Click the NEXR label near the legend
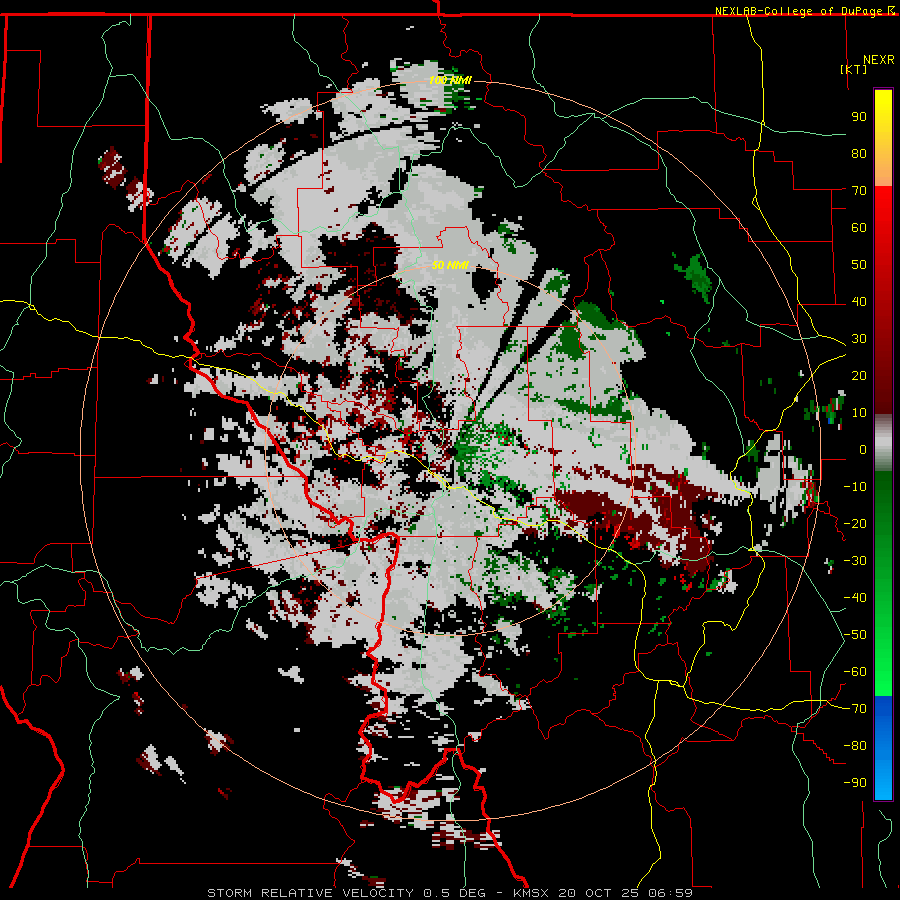 [879, 60]
